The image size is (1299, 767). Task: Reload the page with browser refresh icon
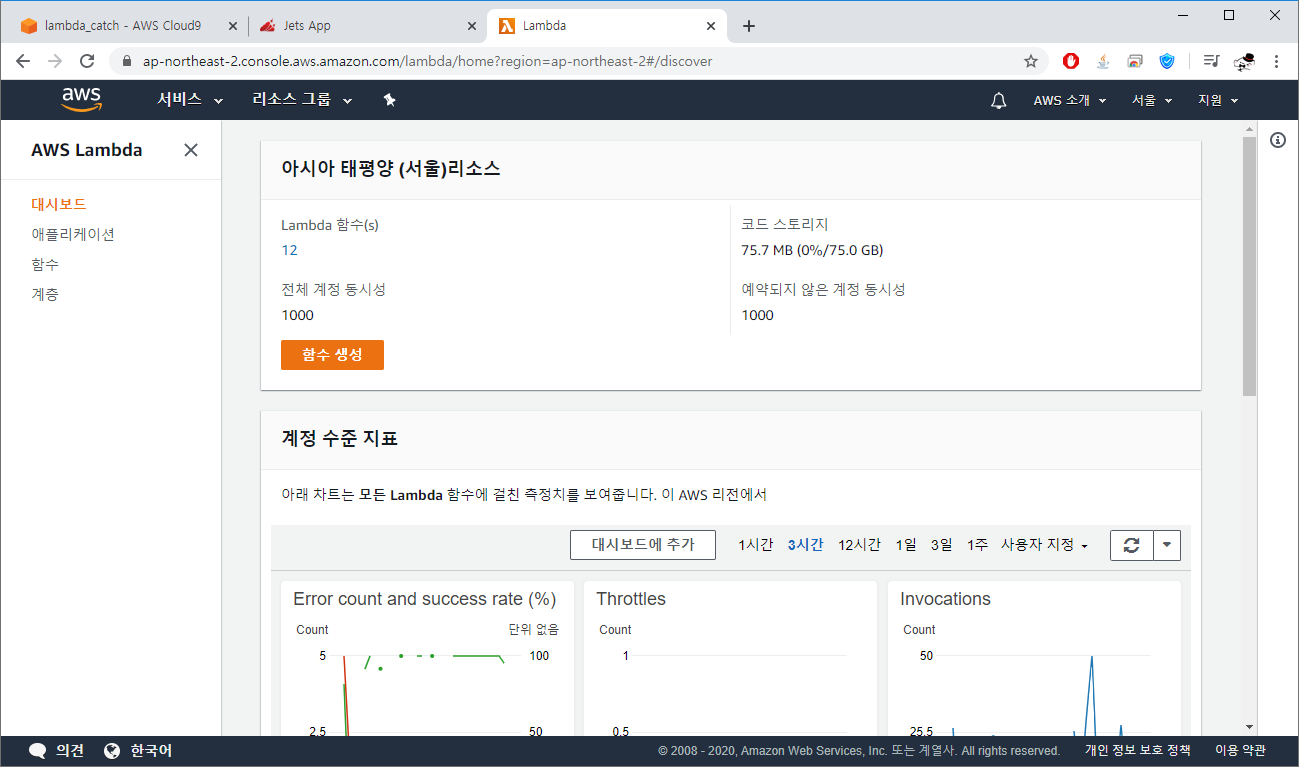(x=87, y=61)
